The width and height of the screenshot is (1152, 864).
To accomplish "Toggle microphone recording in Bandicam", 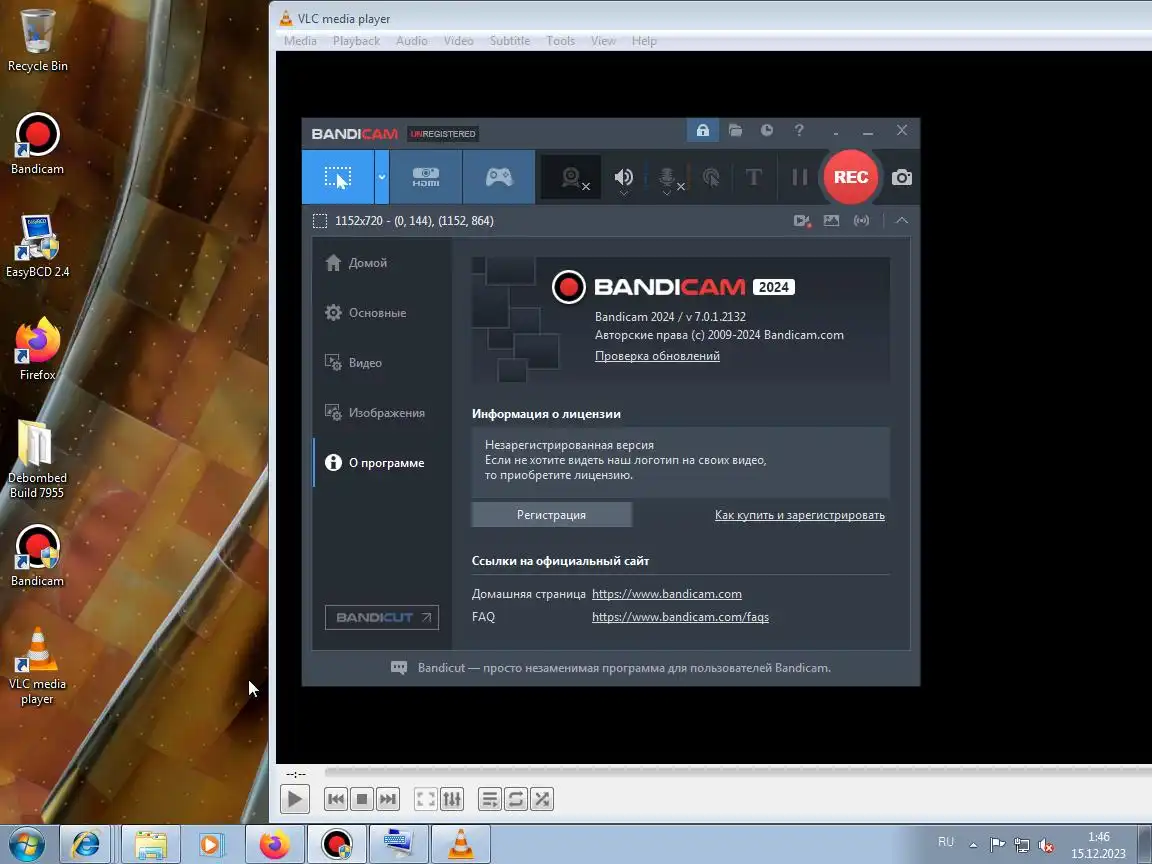I will [667, 177].
